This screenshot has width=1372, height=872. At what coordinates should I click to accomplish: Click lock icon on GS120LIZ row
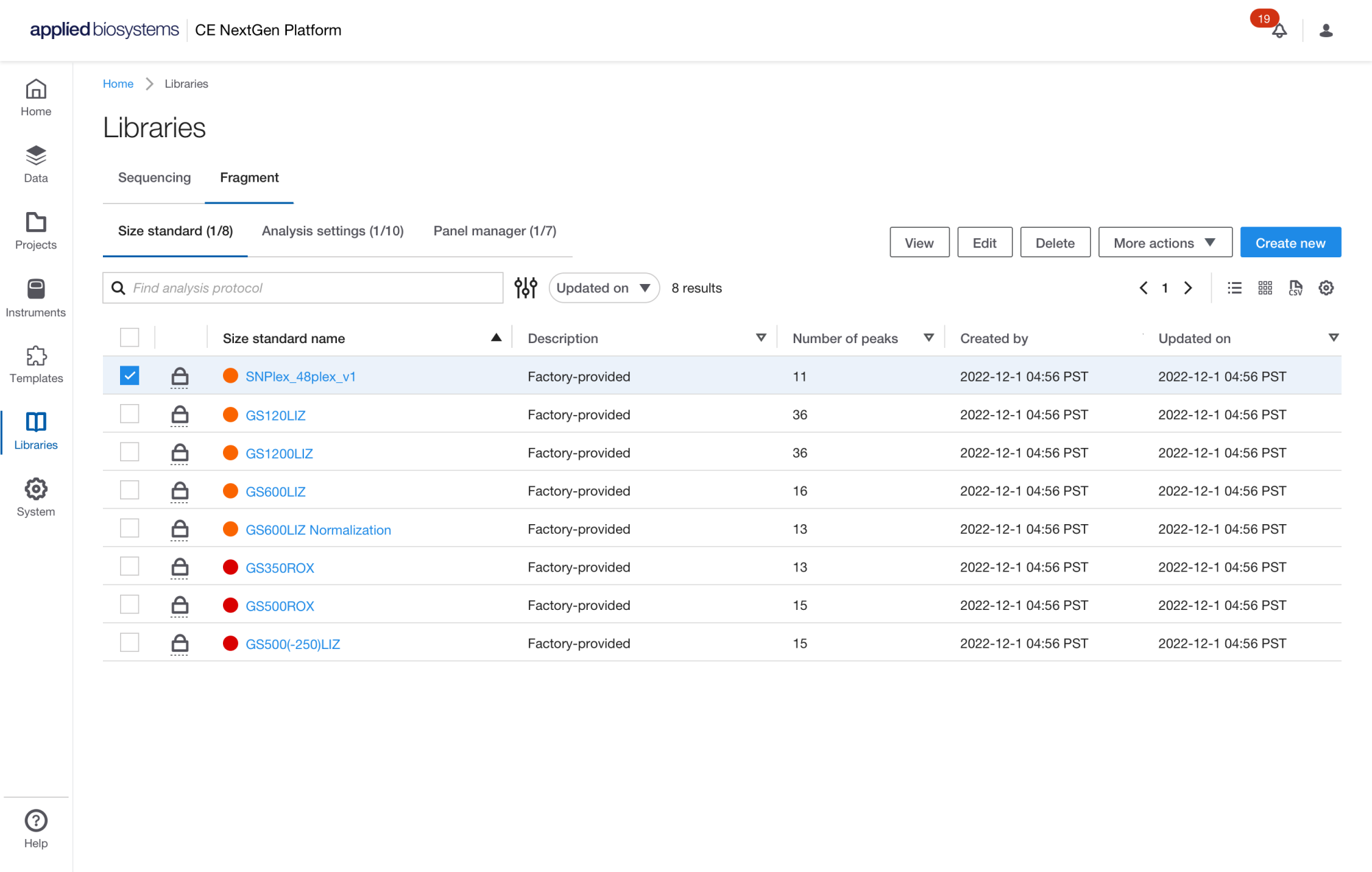pyautogui.click(x=180, y=415)
